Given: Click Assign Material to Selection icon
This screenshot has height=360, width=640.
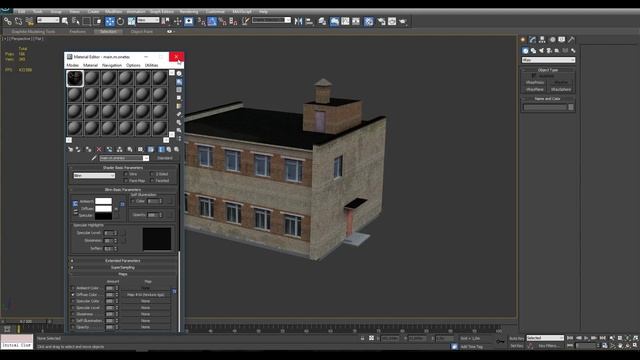Looking at the screenshot, I should coord(88,149).
